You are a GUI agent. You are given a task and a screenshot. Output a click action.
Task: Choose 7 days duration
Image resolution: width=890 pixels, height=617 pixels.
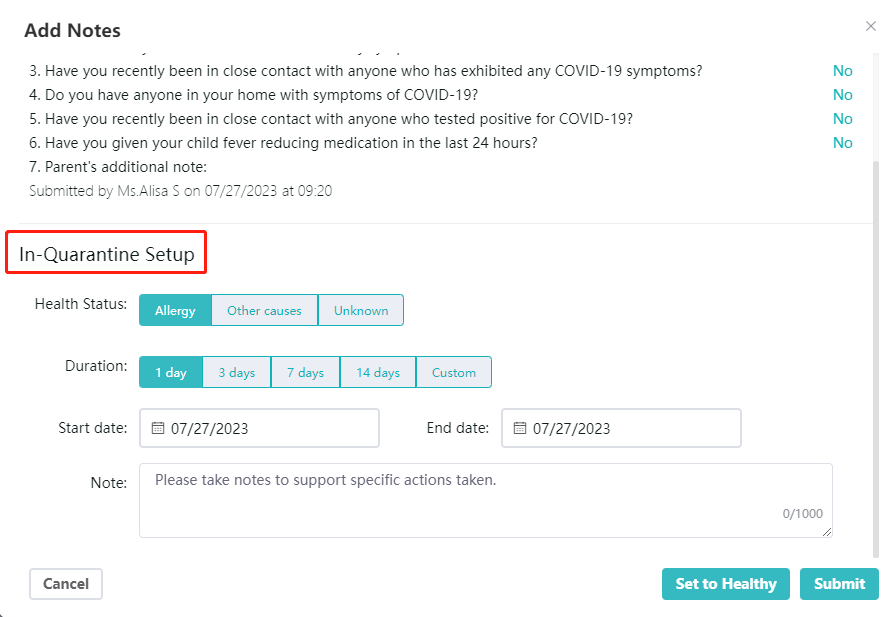[x=305, y=372]
